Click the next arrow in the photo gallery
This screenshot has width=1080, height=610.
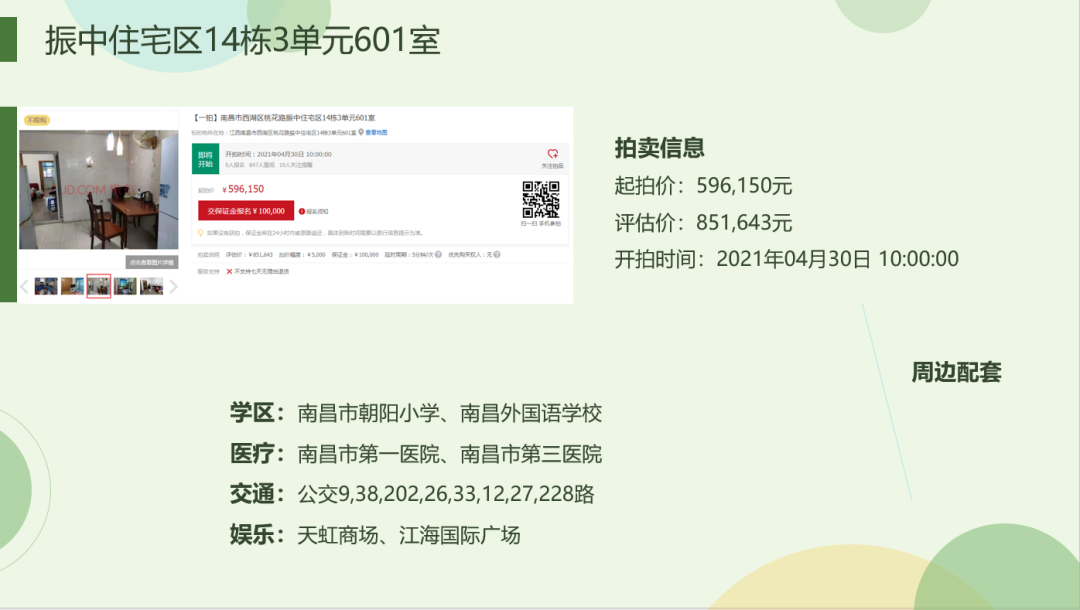[173, 287]
